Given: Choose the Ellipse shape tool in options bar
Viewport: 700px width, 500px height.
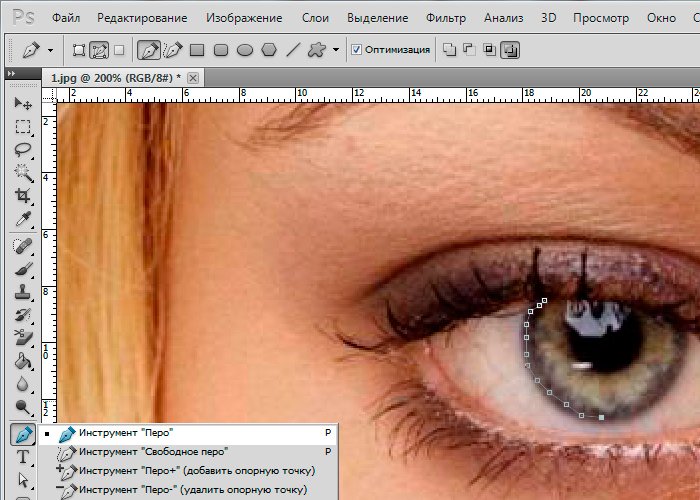Looking at the screenshot, I should pyautogui.click(x=245, y=49).
